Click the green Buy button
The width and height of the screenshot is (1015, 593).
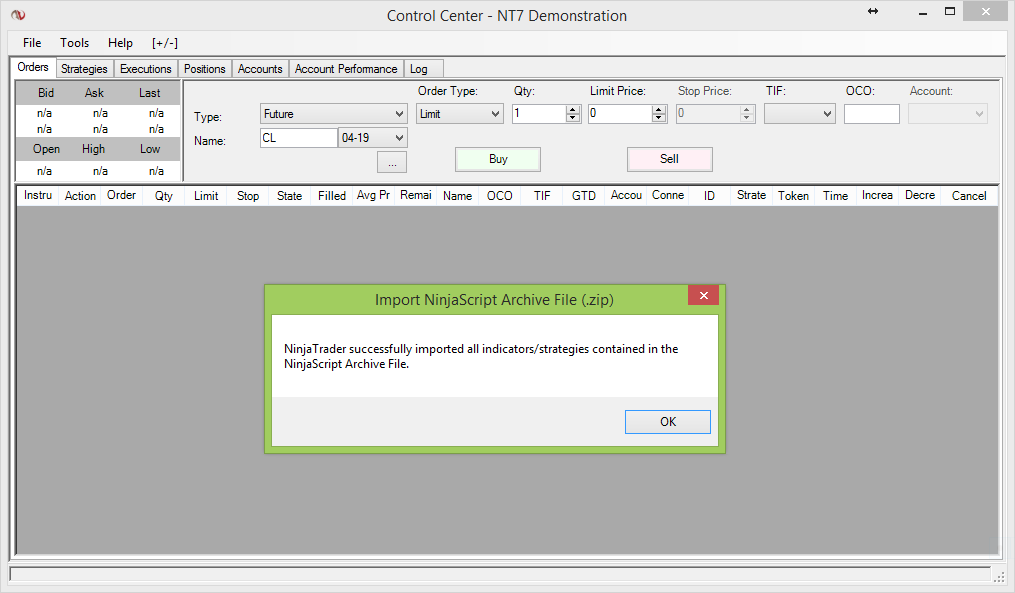coord(498,159)
